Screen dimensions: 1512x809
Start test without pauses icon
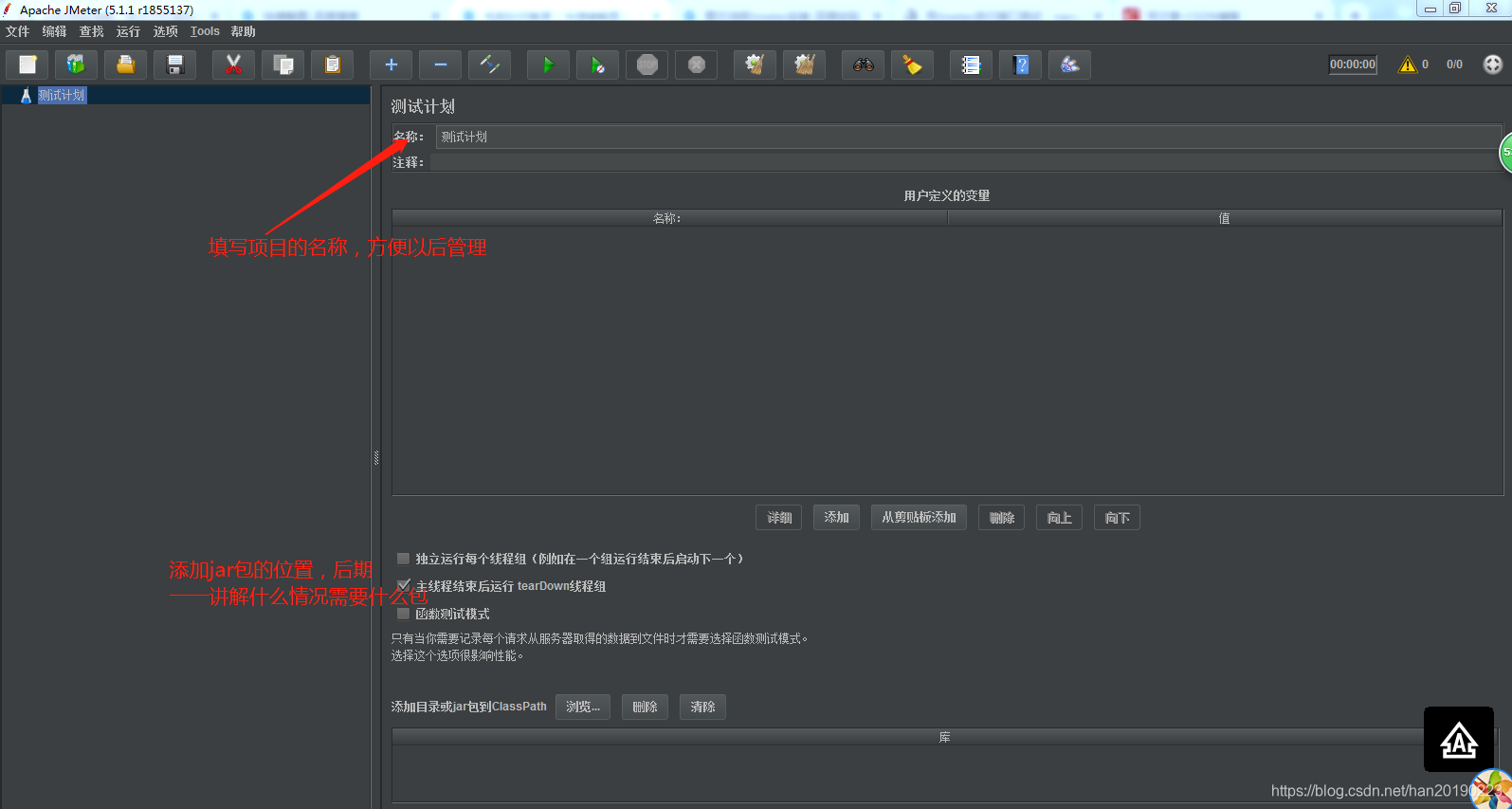(597, 64)
